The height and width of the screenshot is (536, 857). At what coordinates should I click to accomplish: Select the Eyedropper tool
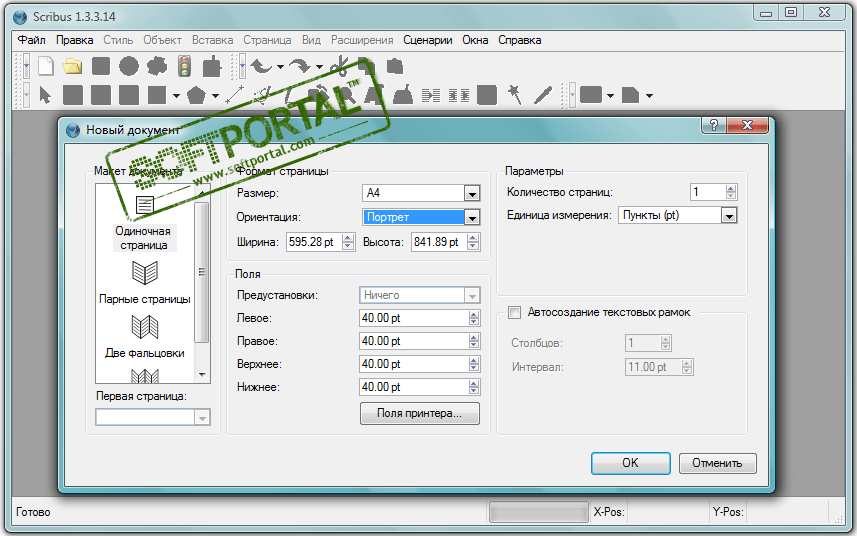tap(543, 95)
